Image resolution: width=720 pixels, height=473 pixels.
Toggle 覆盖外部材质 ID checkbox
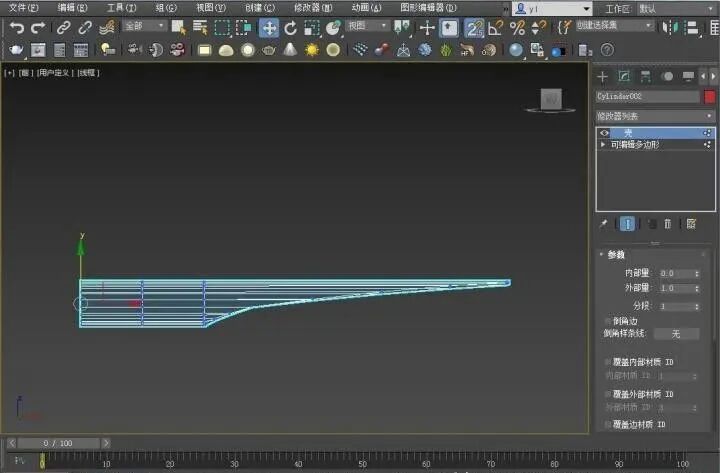[608, 394]
